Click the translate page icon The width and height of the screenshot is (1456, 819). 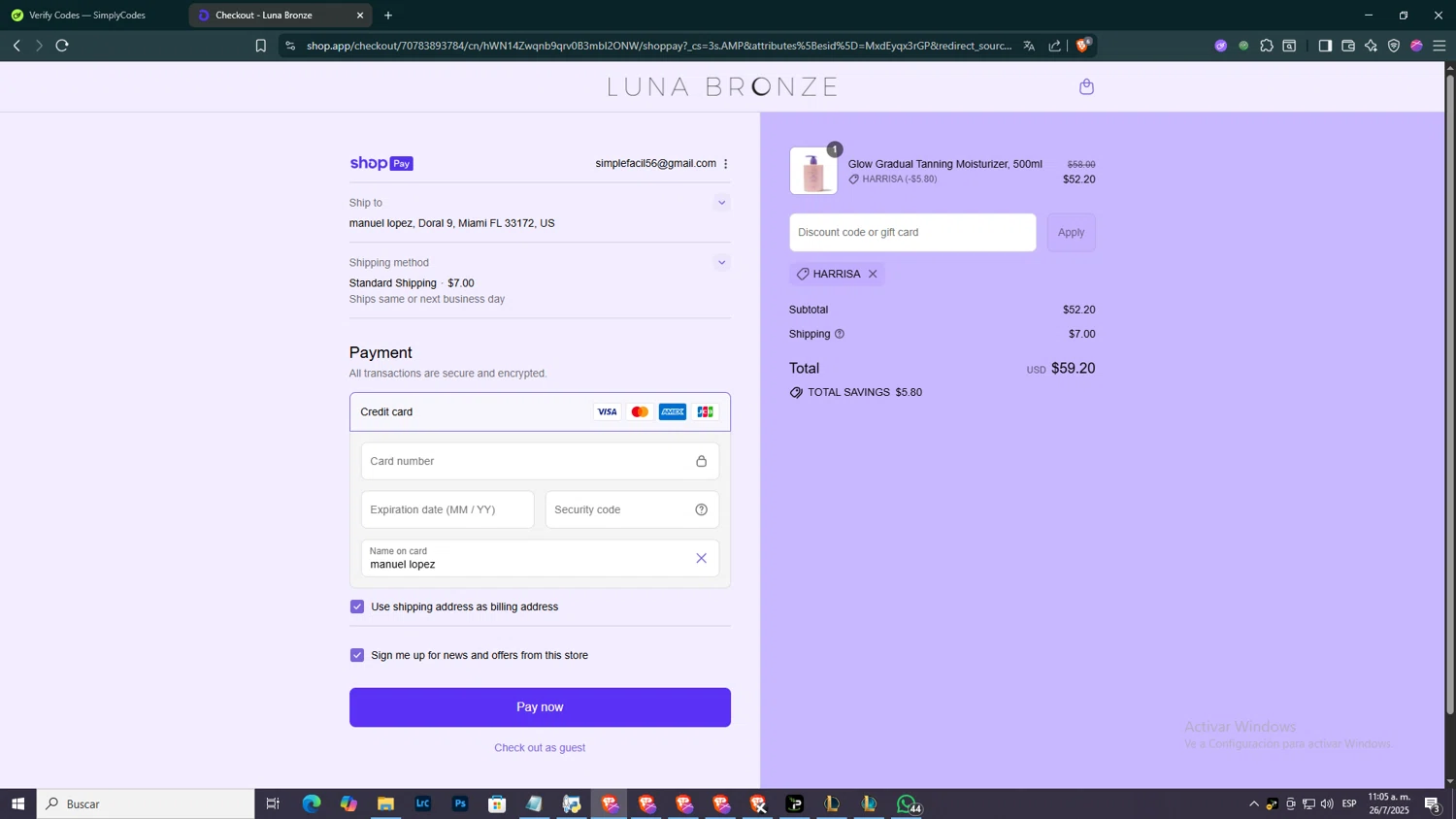click(1029, 46)
